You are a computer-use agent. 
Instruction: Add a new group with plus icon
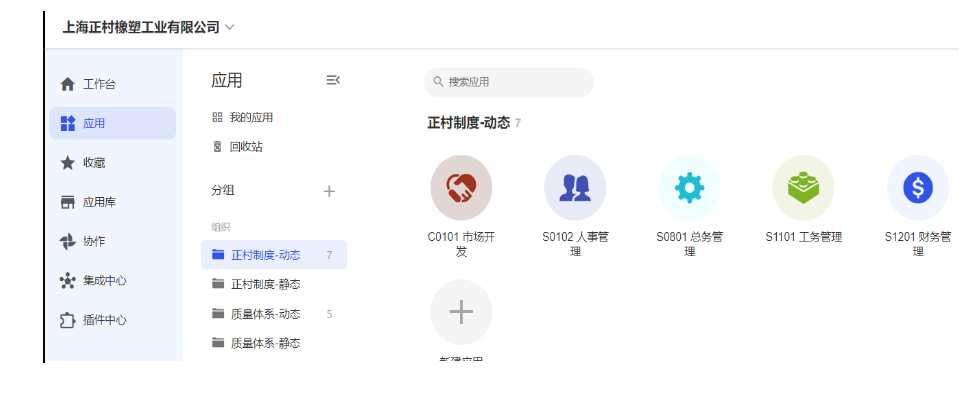tap(329, 191)
